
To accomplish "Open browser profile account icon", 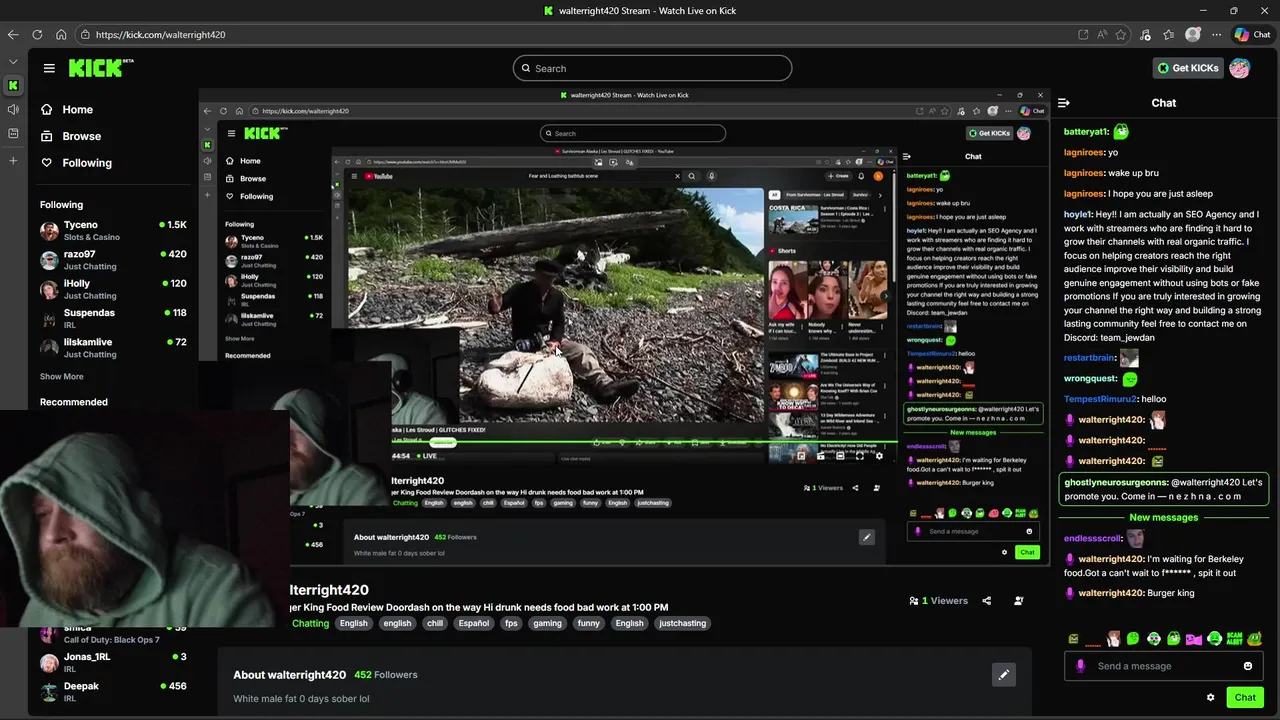I will [1193, 34].
